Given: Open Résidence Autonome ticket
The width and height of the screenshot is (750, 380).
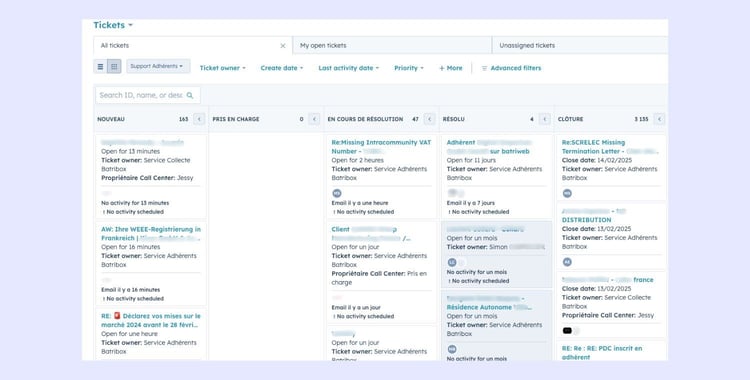Looking at the screenshot, I should pyautogui.click(x=489, y=303).
